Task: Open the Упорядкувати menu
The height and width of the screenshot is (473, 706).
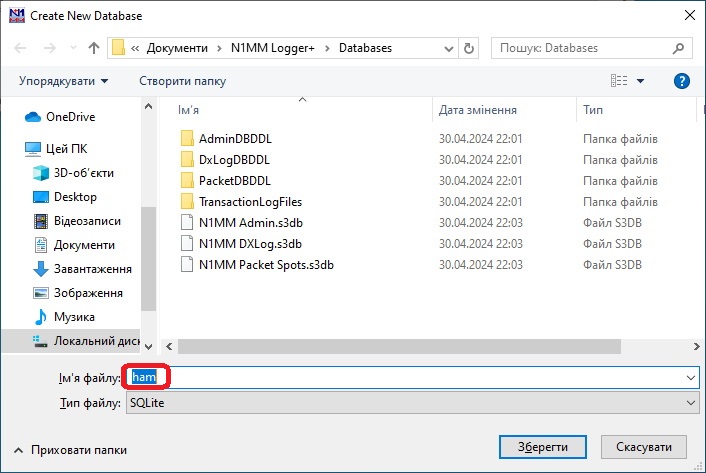Action: 63,81
